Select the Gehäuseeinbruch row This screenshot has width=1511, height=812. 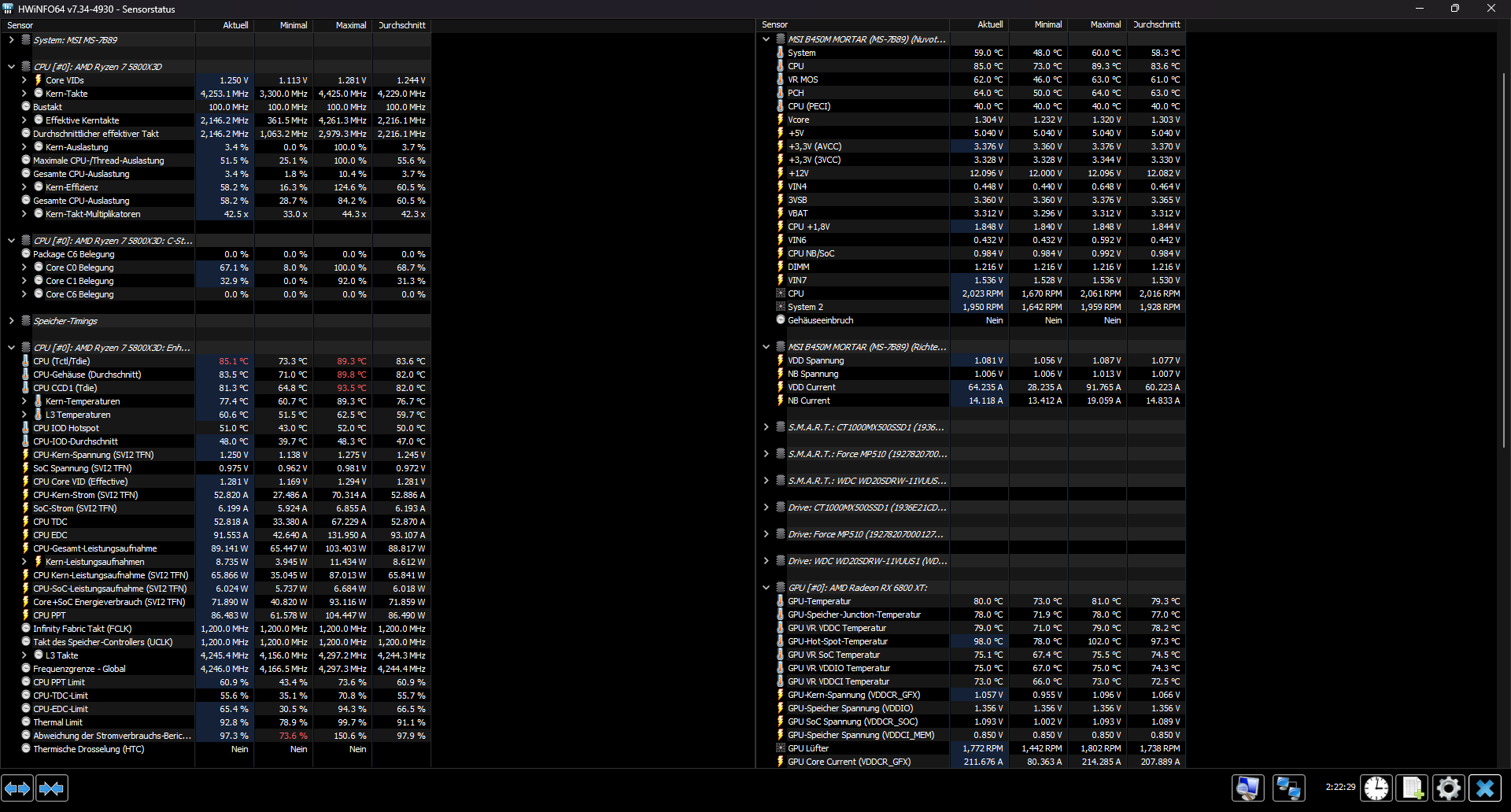point(971,320)
